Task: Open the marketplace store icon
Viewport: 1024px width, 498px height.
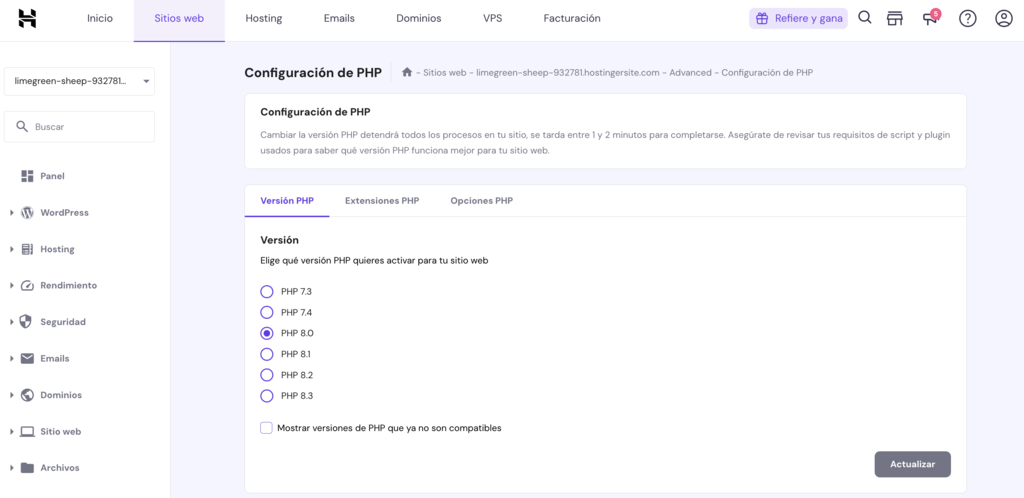Action: [895, 18]
